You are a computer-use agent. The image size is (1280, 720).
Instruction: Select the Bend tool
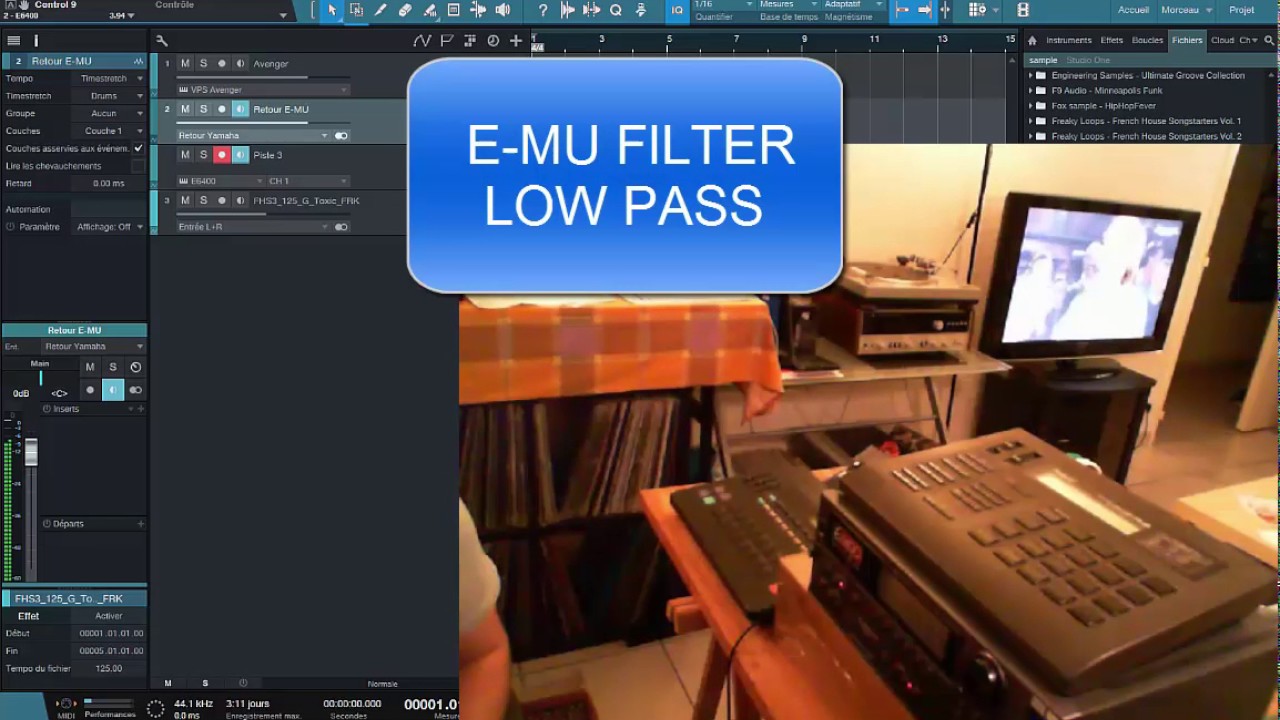[478, 10]
